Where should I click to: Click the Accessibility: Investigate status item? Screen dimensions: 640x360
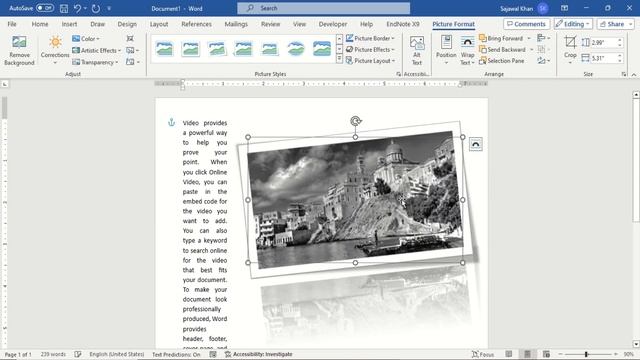click(x=258, y=354)
